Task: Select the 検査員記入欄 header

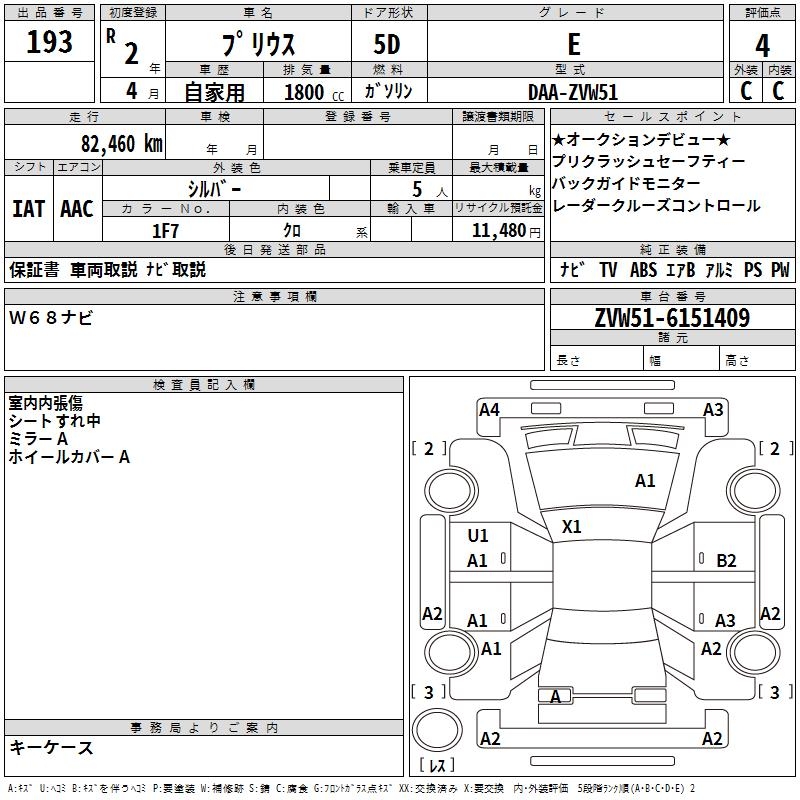Action: point(204,385)
